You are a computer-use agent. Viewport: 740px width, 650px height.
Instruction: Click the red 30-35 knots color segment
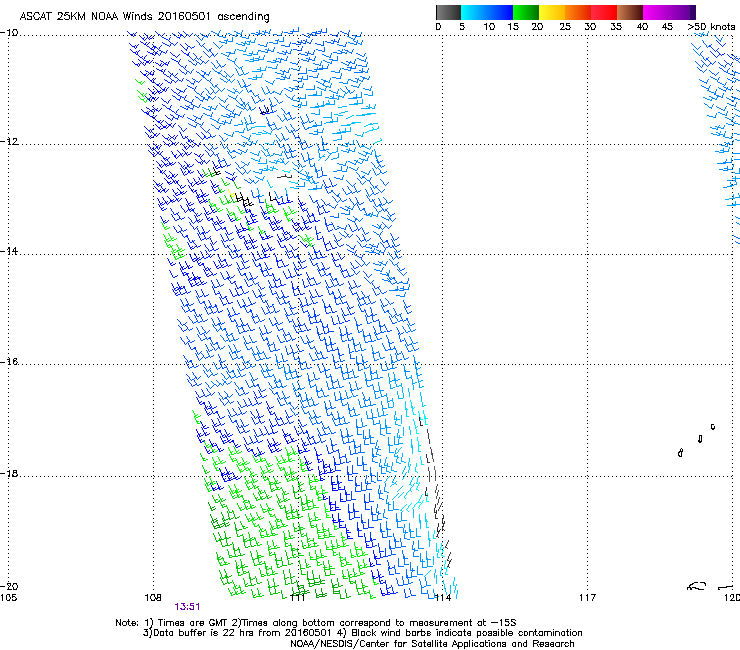click(604, 12)
